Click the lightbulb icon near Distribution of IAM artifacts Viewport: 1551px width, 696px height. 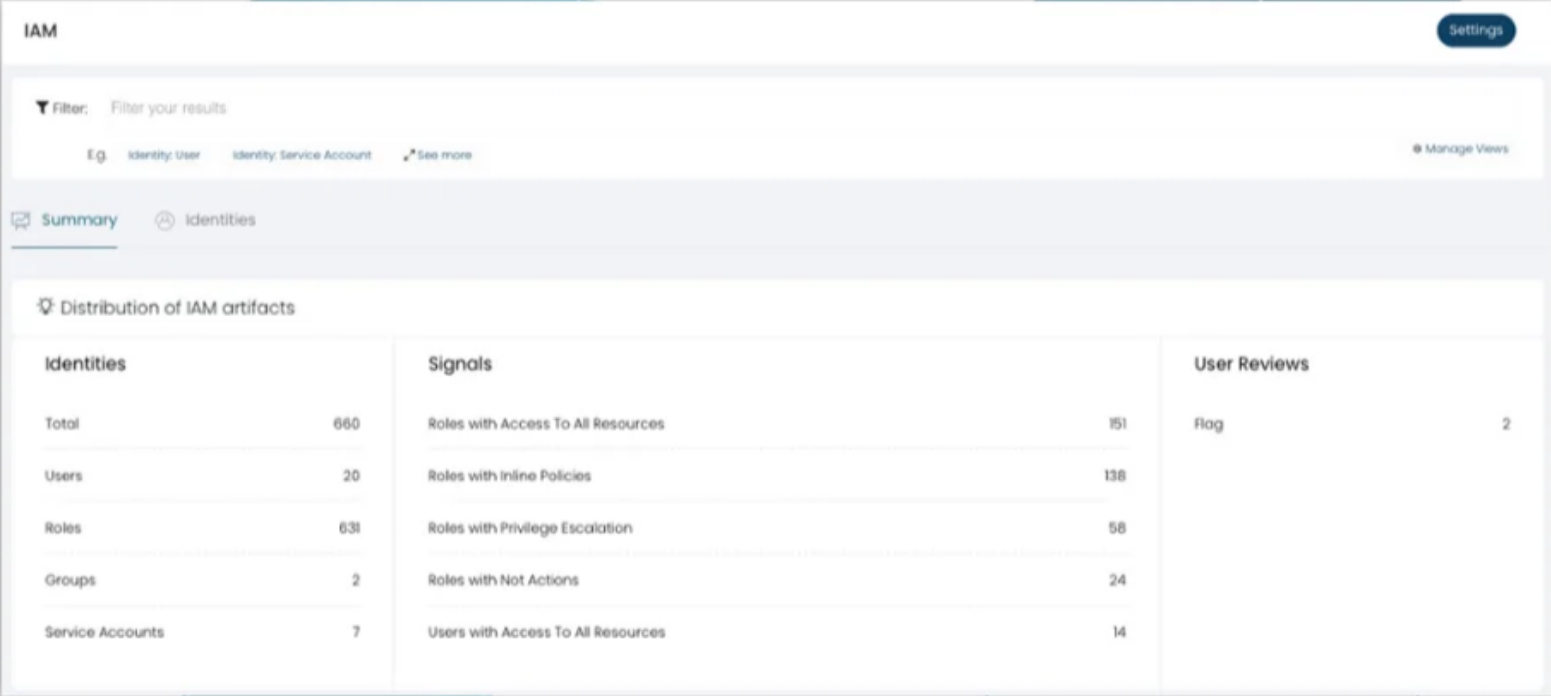(44, 307)
